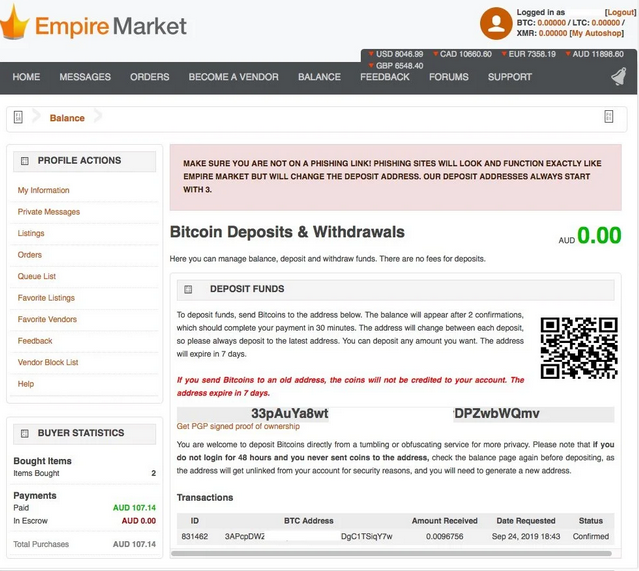Click Total Purchases AUD 107.14 value
Image resolution: width=639 pixels, height=571 pixels.
pos(134,544)
